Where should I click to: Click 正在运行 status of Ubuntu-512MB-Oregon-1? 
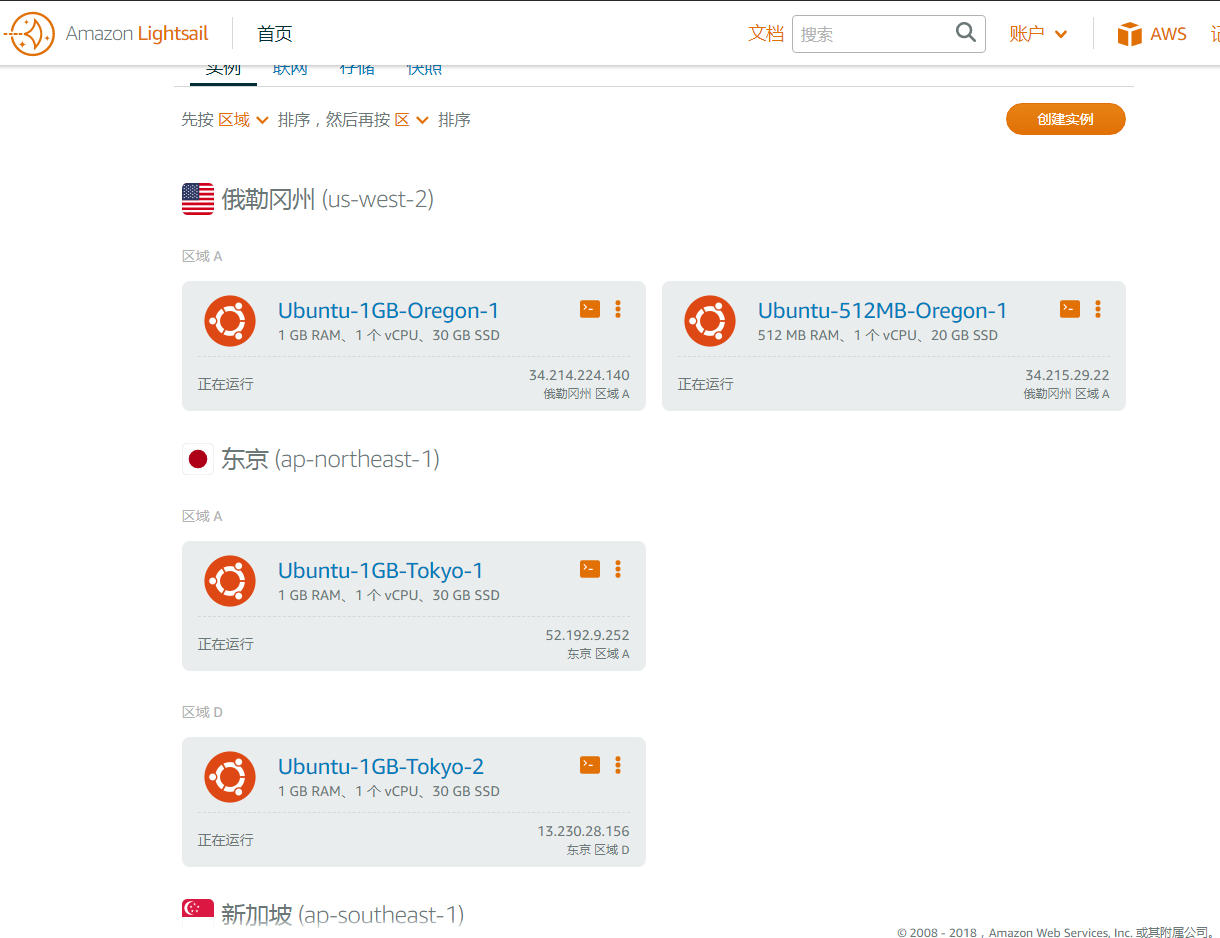point(706,384)
